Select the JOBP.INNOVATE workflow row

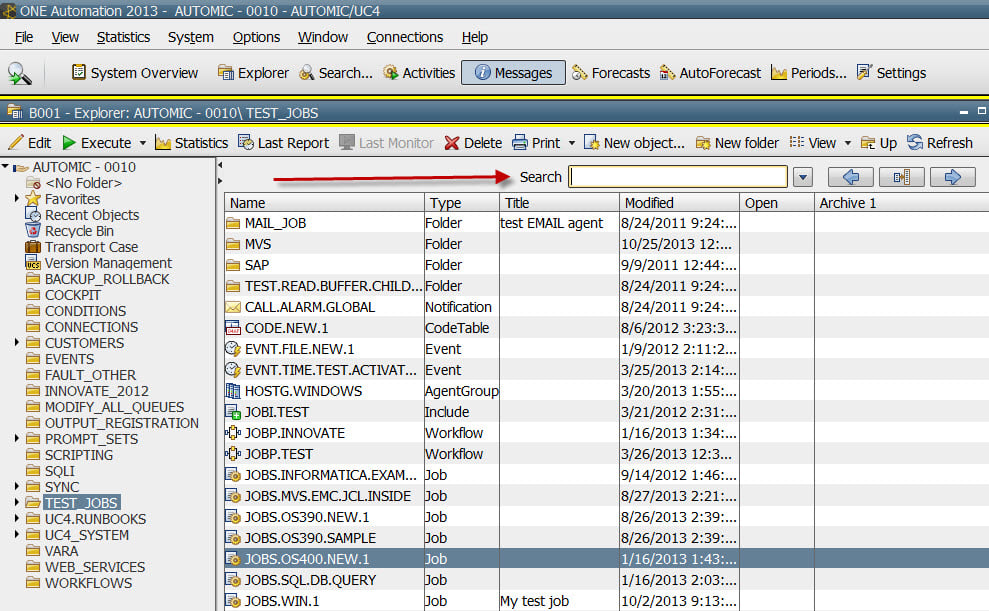pyautogui.click(x=294, y=433)
